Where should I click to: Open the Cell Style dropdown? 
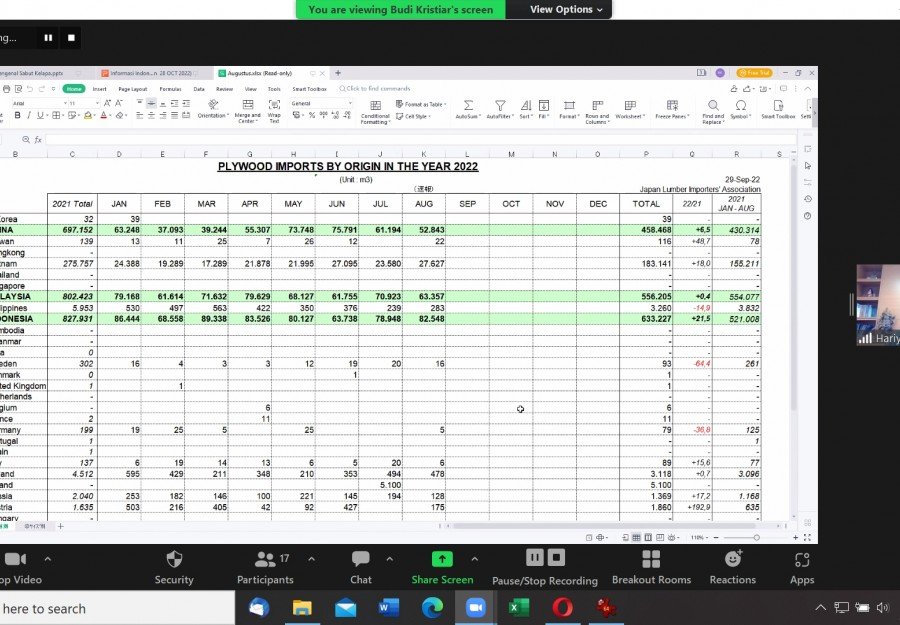coord(414,117)
